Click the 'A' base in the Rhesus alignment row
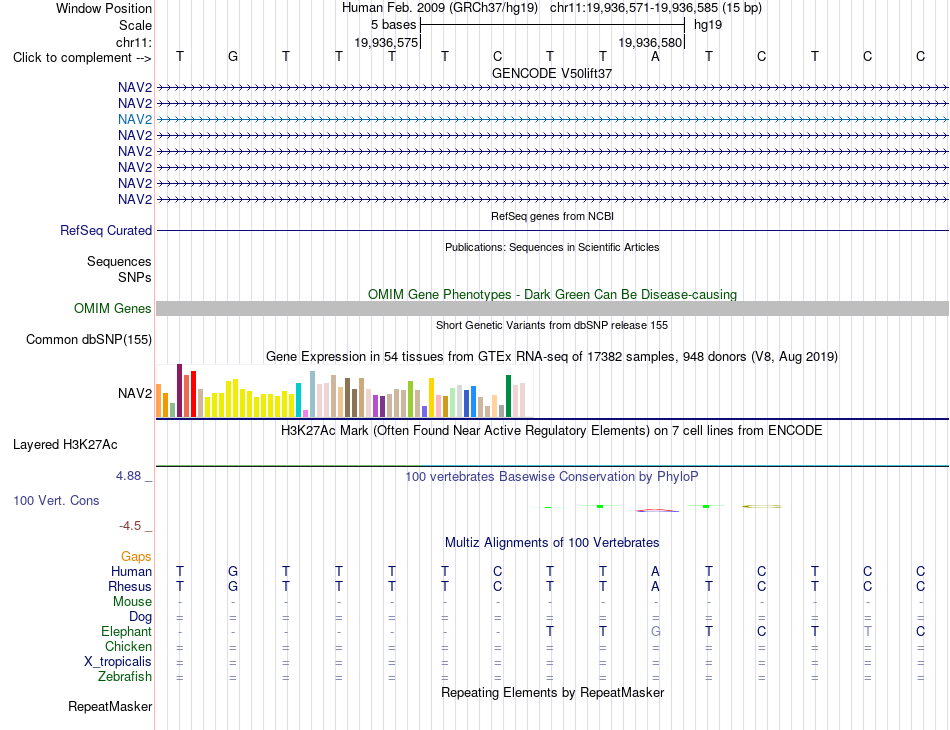This screenshot has height=730, width=950. tap(655, 586)
